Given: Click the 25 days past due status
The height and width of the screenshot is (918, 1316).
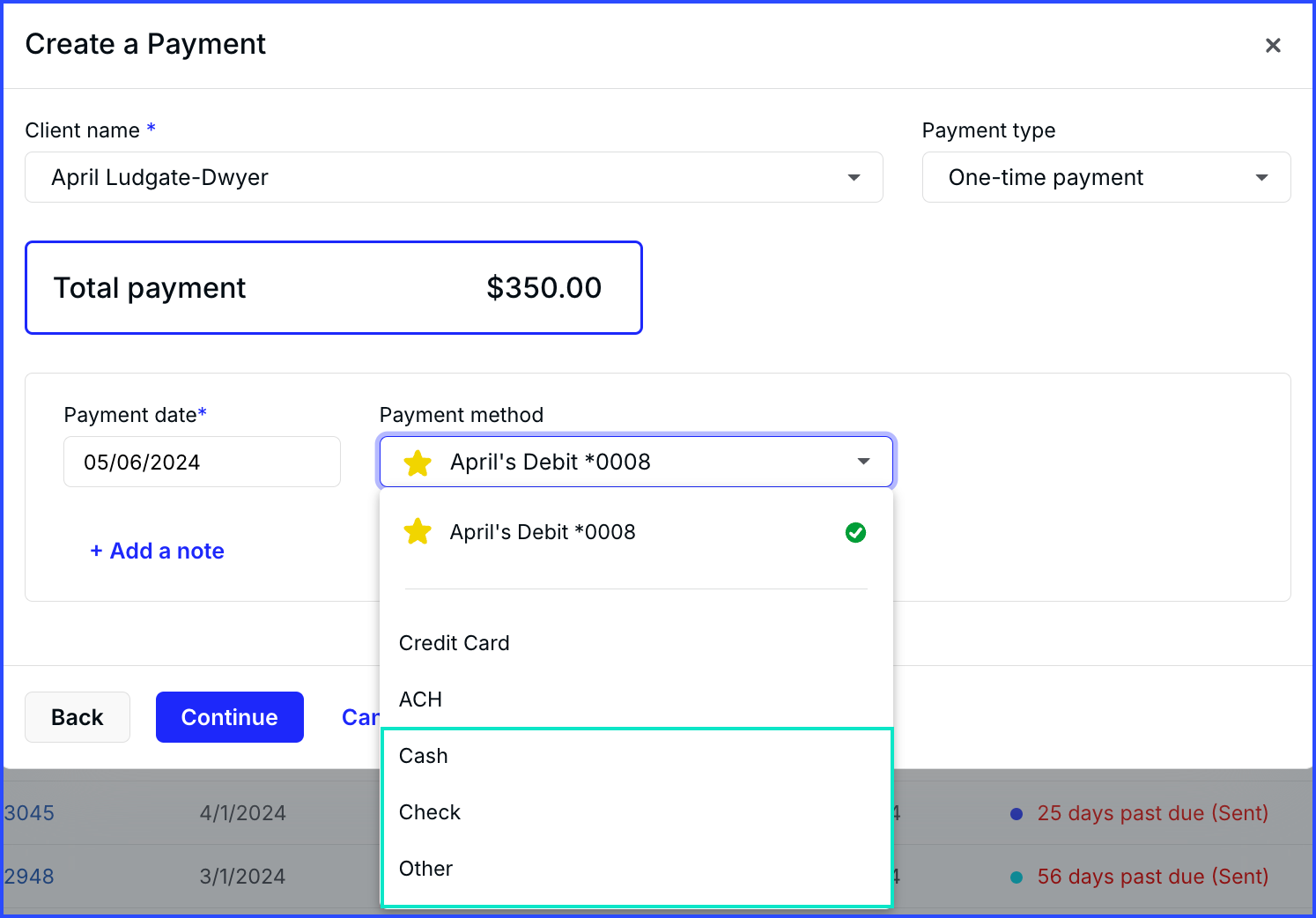Looking at the screenshot, I should pos(1152,813).
